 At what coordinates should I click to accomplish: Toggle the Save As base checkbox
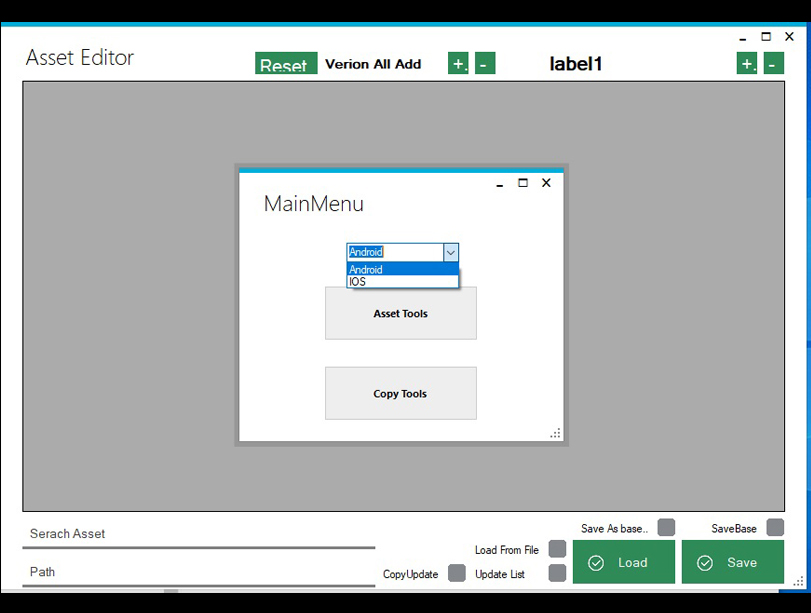666,527
